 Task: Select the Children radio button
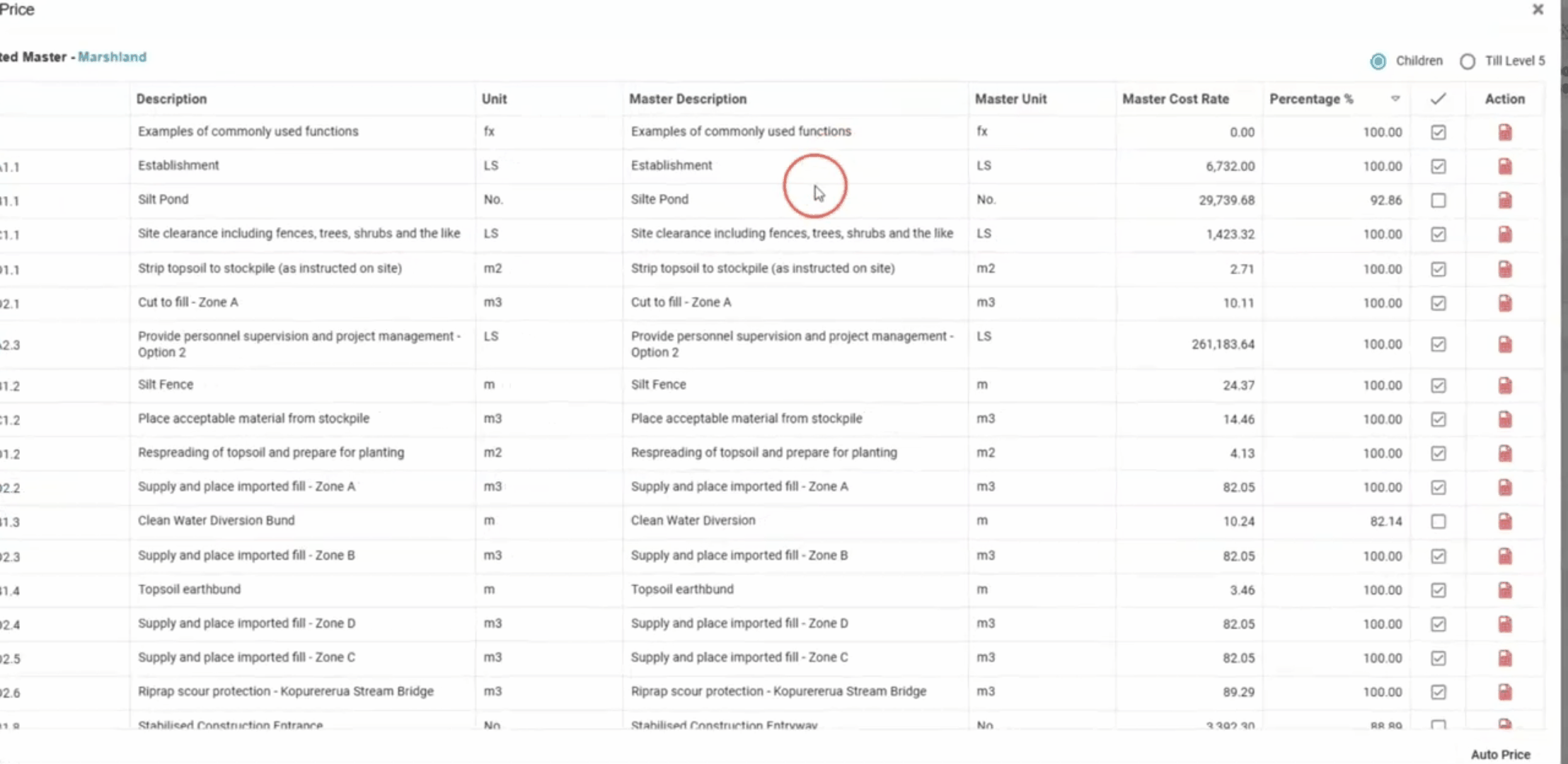coord(1378,62)
